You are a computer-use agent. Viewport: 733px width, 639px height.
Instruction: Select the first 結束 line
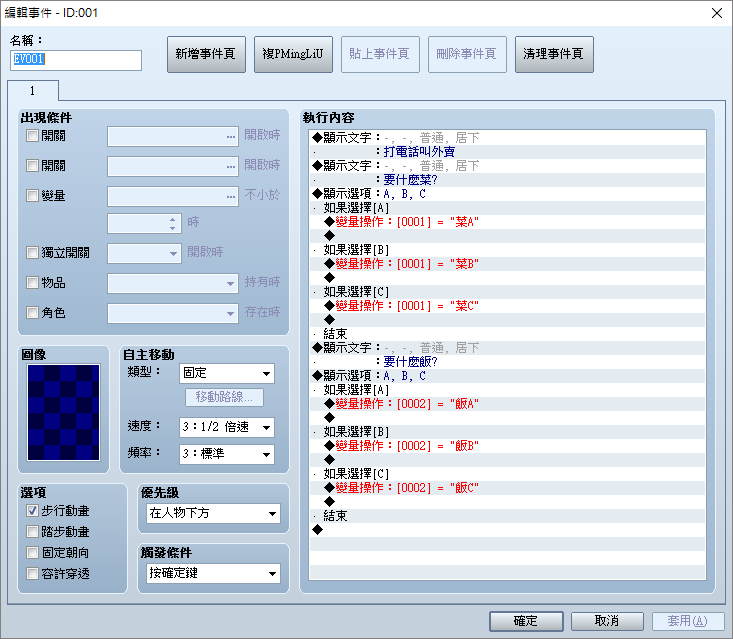click(507, 334)
